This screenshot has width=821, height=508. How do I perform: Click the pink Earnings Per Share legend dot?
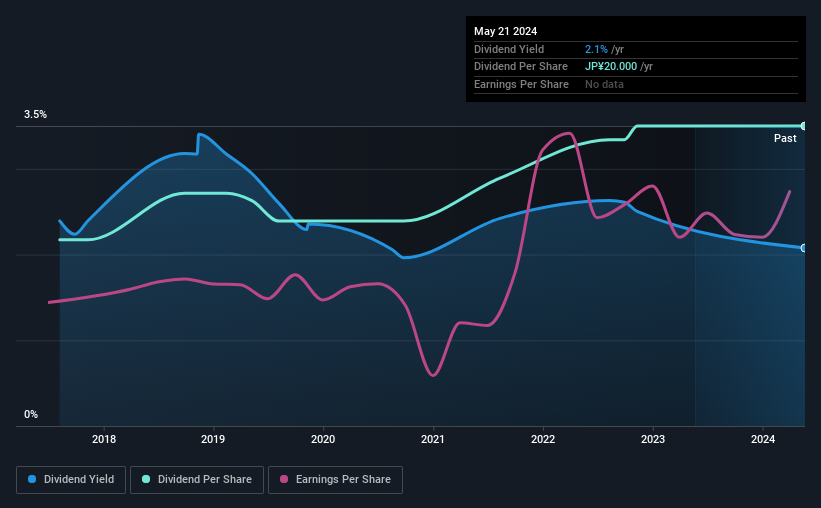point(284,480)
